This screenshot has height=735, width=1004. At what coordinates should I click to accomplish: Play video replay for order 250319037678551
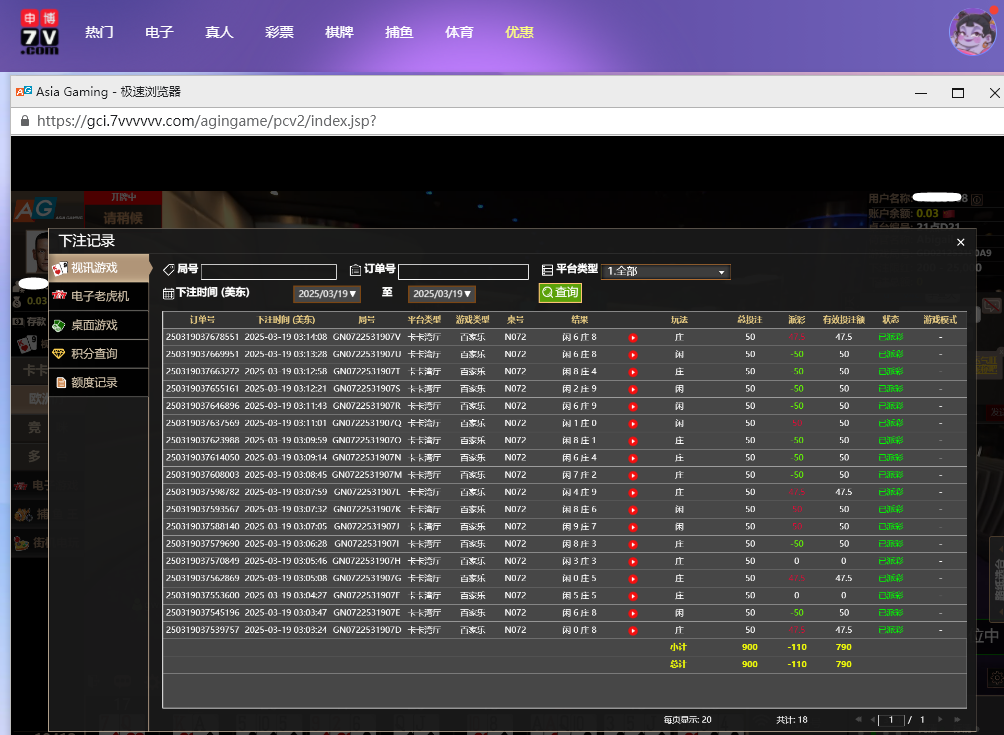tap(633, 338)
